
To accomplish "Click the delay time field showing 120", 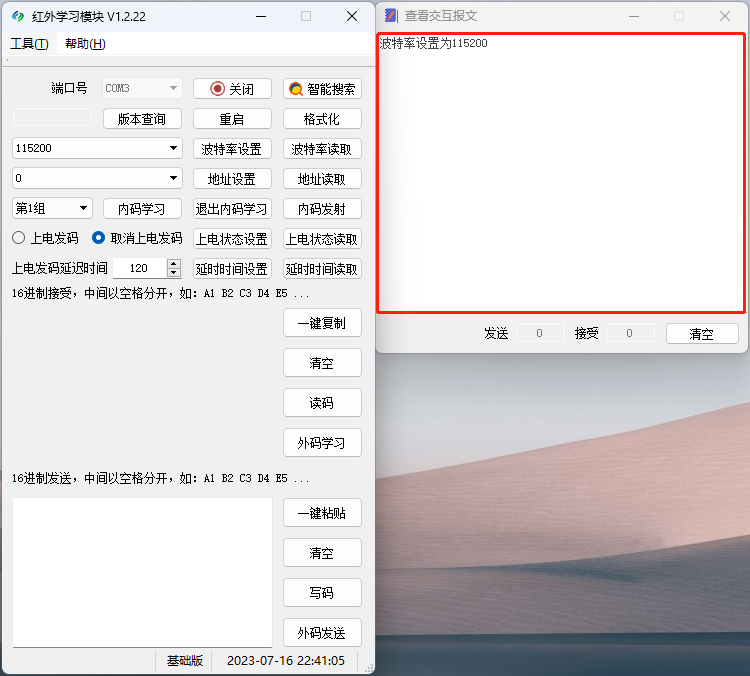I will (x=140, y=268).
